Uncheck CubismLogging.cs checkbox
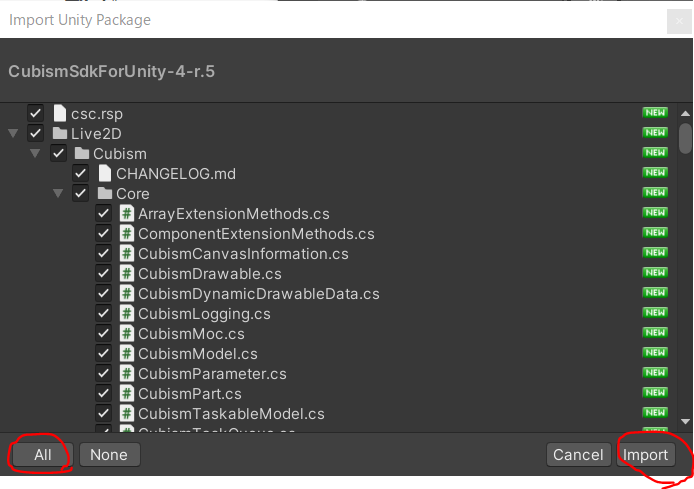 click(104, 313)
